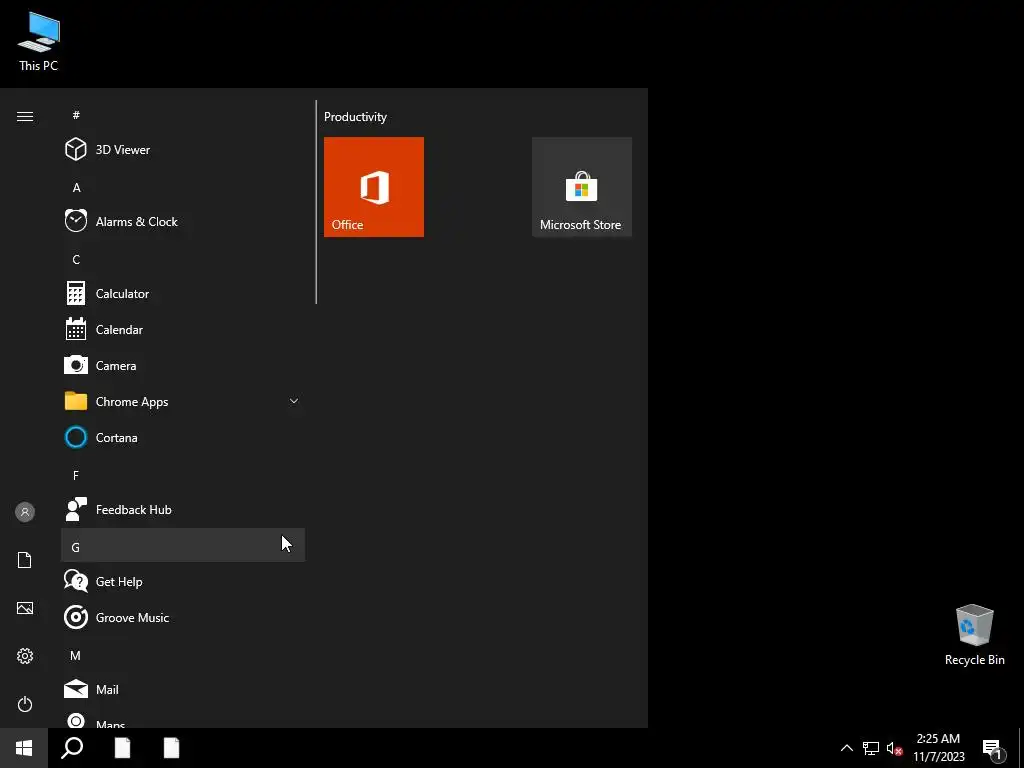
Task: Open the user account icon
Action: (x=25, y=512)
